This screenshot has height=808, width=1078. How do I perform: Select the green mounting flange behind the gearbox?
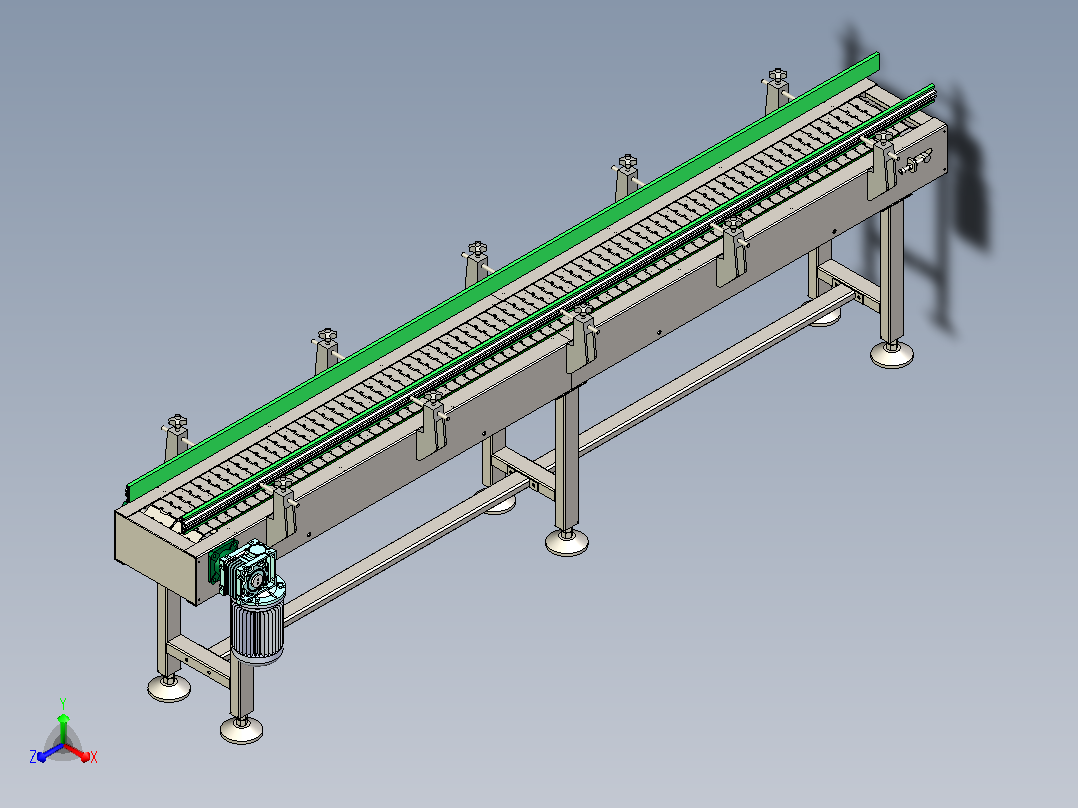coord(217,563)
